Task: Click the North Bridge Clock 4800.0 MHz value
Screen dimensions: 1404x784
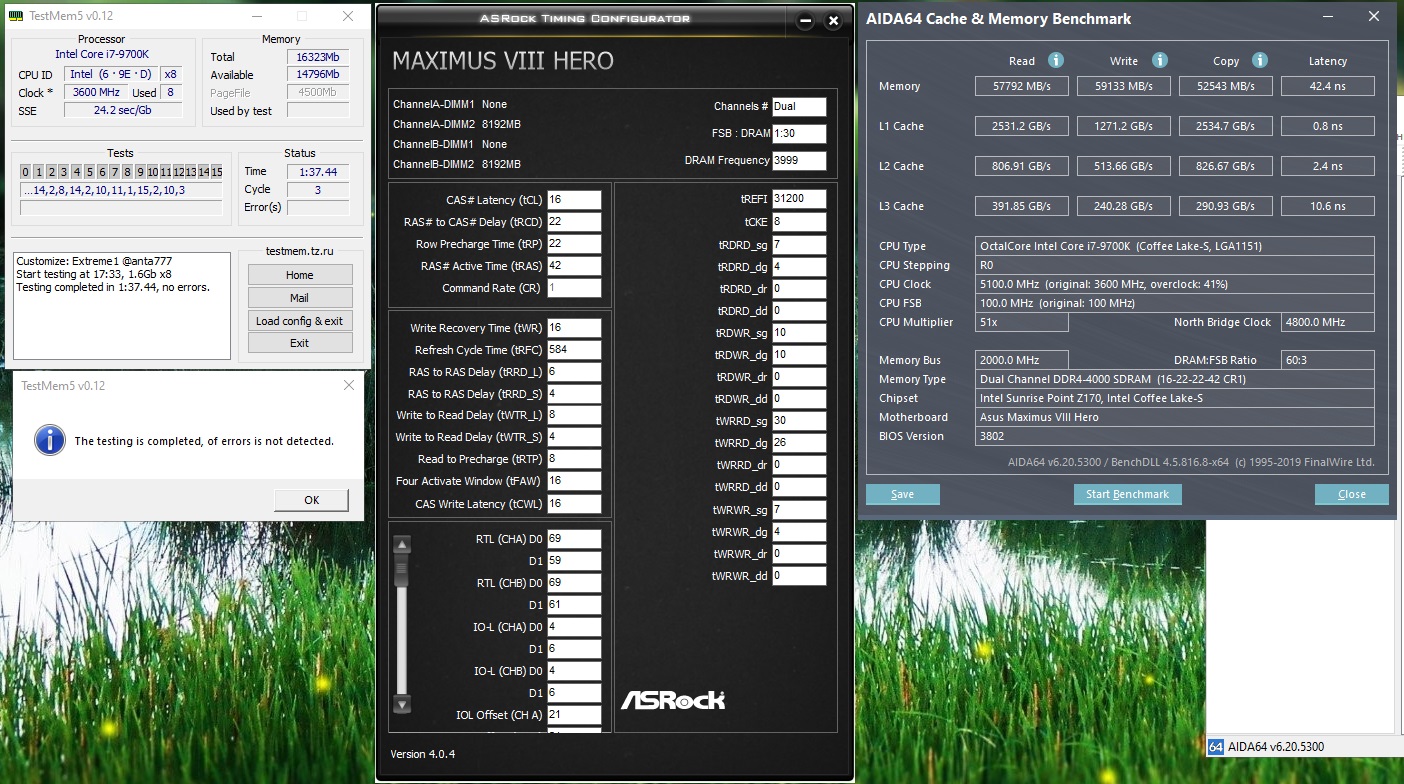Action: pos(1326,322)
